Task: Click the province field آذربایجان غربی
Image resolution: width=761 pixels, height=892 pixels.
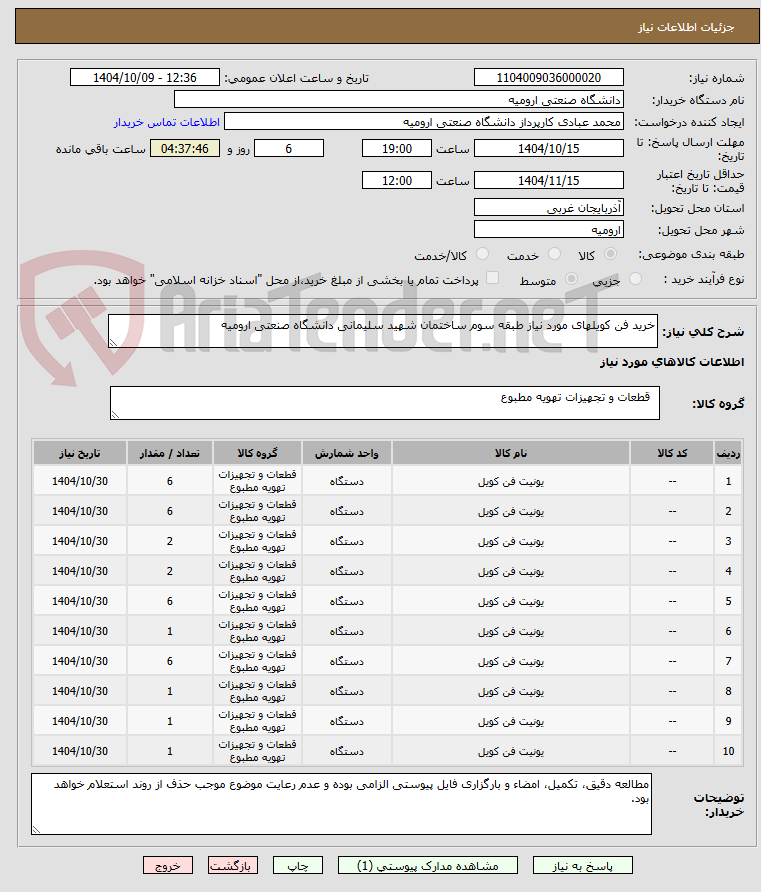Action: point(548,208)
